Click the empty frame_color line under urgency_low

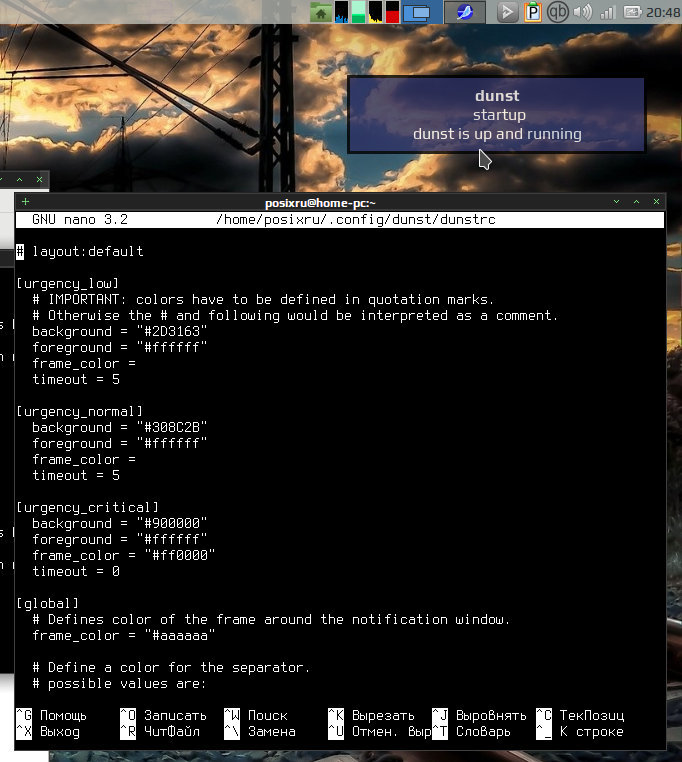[x=84, y=364]
